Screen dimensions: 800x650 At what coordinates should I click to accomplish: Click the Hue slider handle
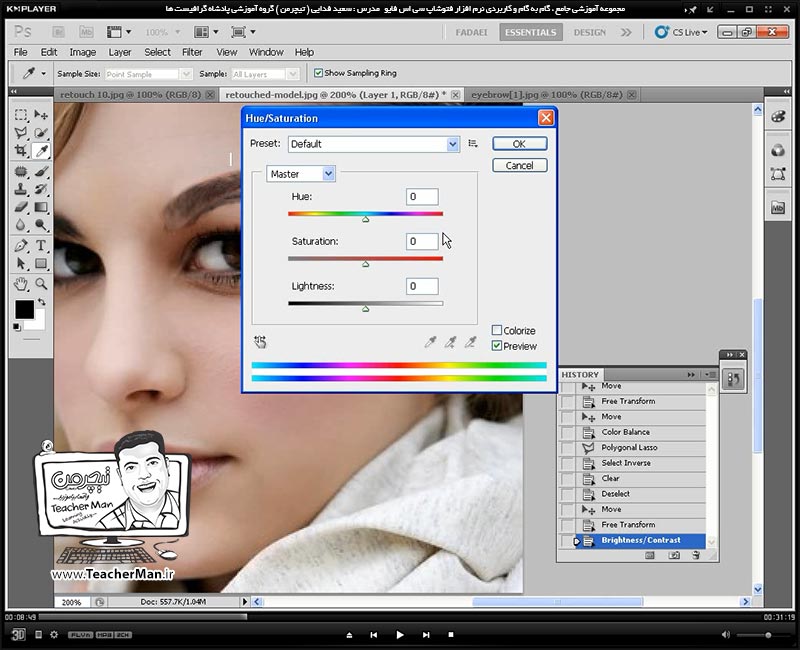pos(365,219)
